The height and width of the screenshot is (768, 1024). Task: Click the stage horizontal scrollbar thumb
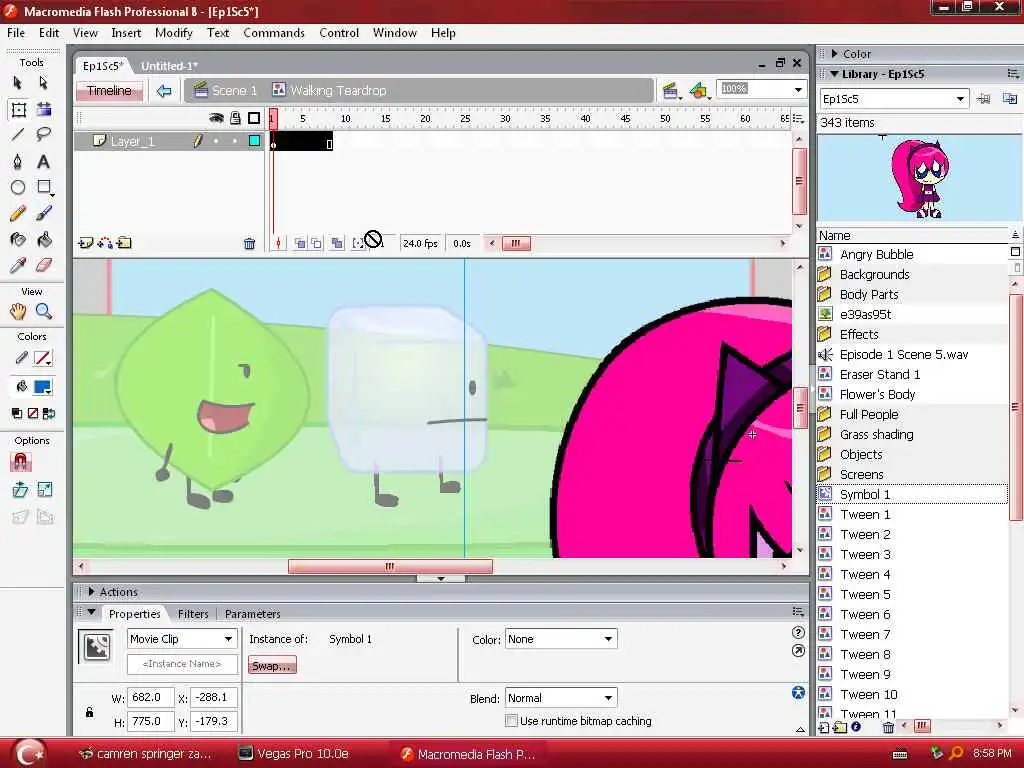click(x=390, y=567)
